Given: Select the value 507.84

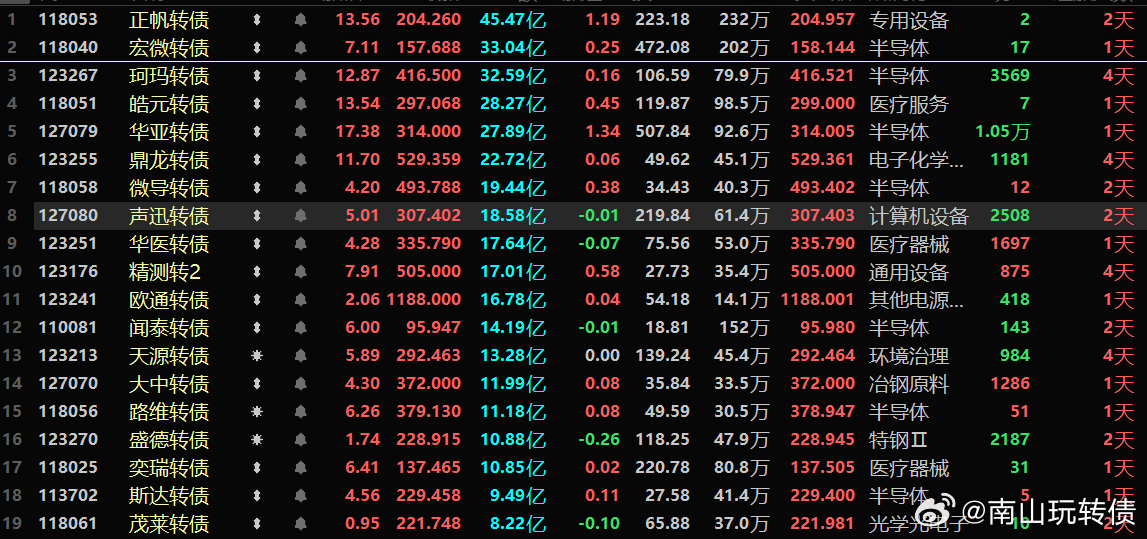Looking at the screenshot, I should tap(663, 132).
